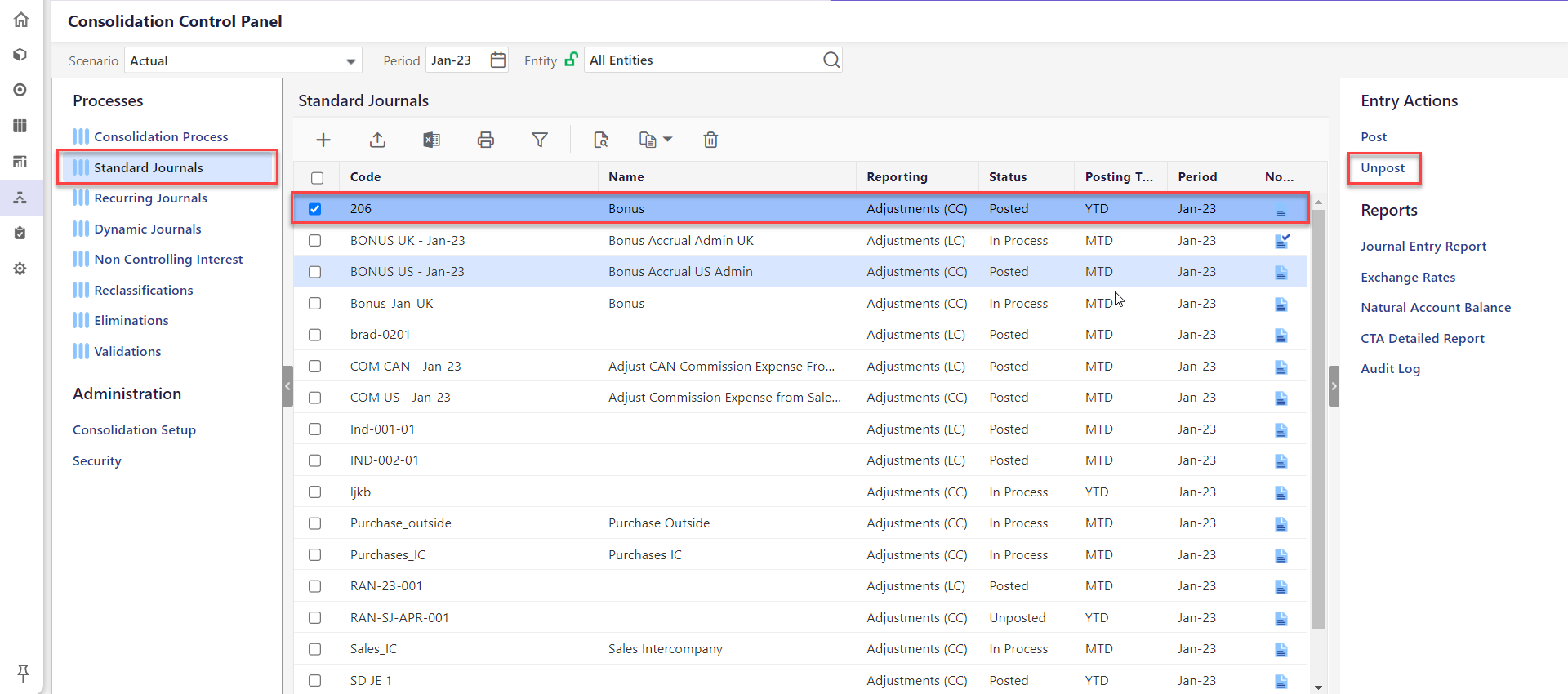The image size is (1568, 694).
Task: Collapse the left Processes panel handle
Action: (287, 386)
